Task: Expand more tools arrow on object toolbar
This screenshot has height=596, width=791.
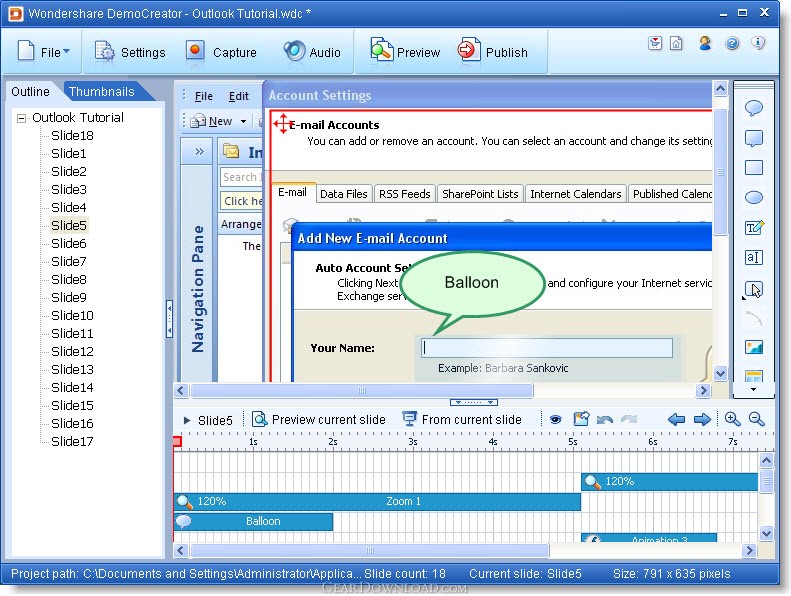Action: click(x=753, y=390)
